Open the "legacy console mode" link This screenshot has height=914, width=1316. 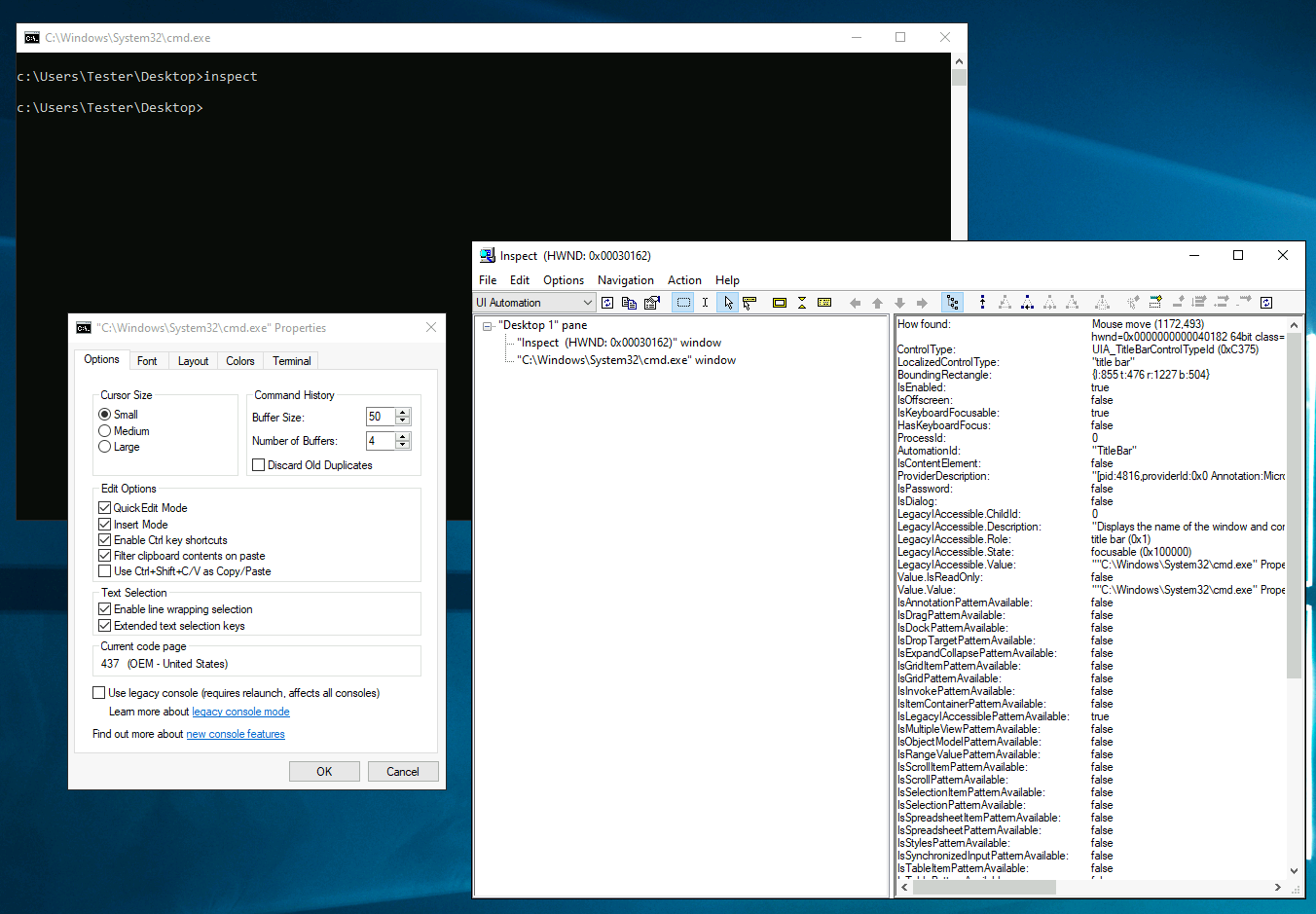click(240, 713)
